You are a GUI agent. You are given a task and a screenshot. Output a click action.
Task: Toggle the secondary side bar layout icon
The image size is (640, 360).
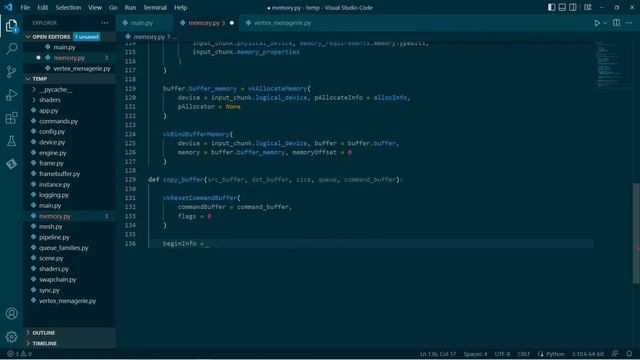coord(573,7)
